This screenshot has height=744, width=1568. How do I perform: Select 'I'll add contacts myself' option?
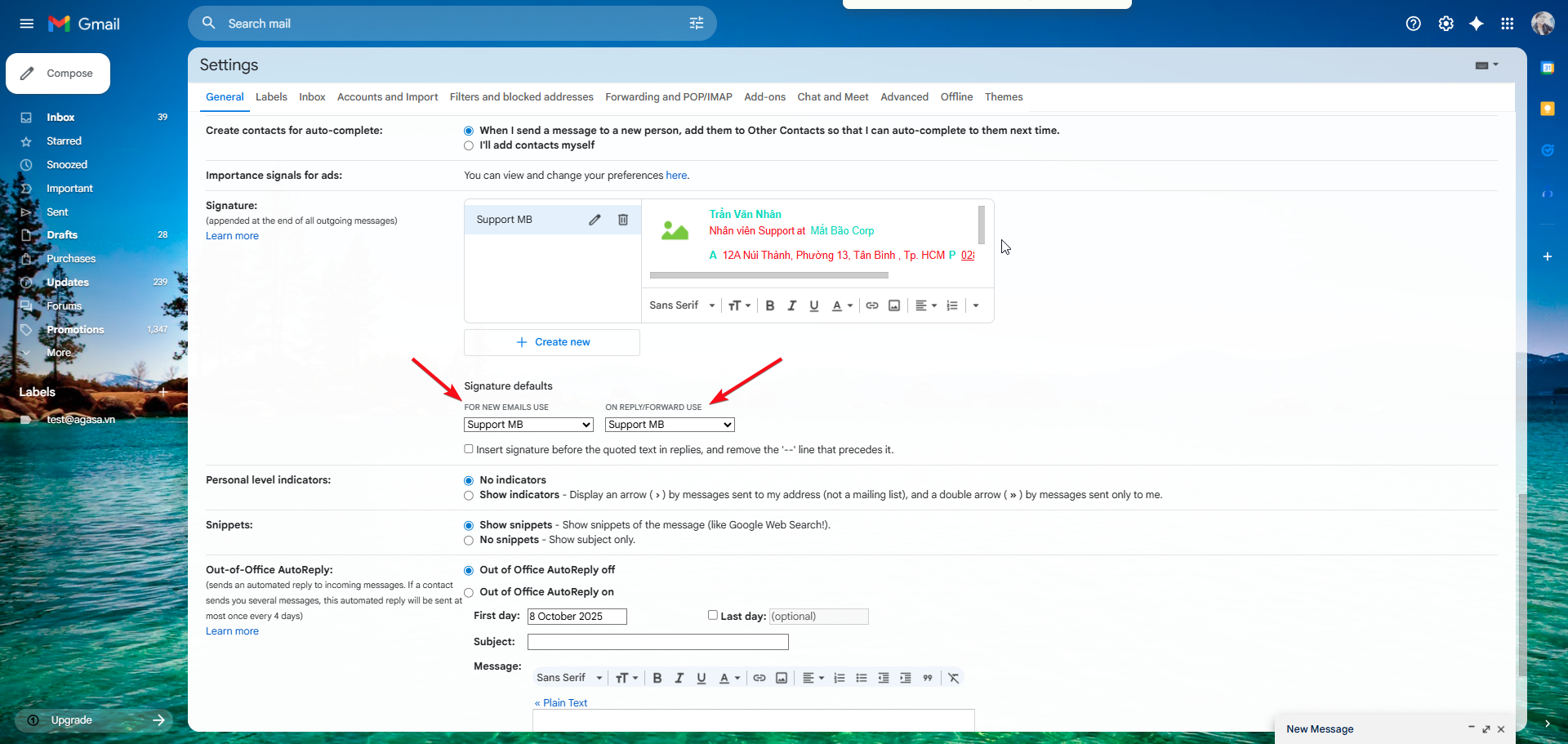click(469, 145)
